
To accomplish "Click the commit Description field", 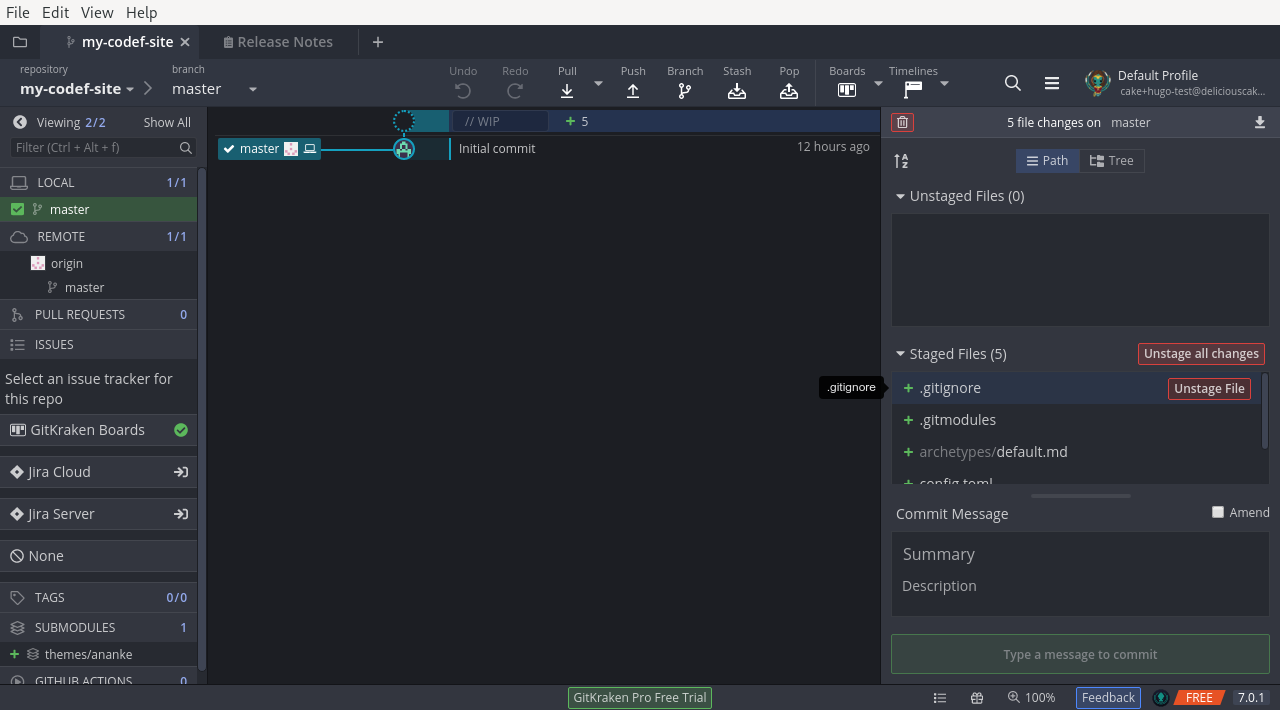I will tap(1080, 586).
